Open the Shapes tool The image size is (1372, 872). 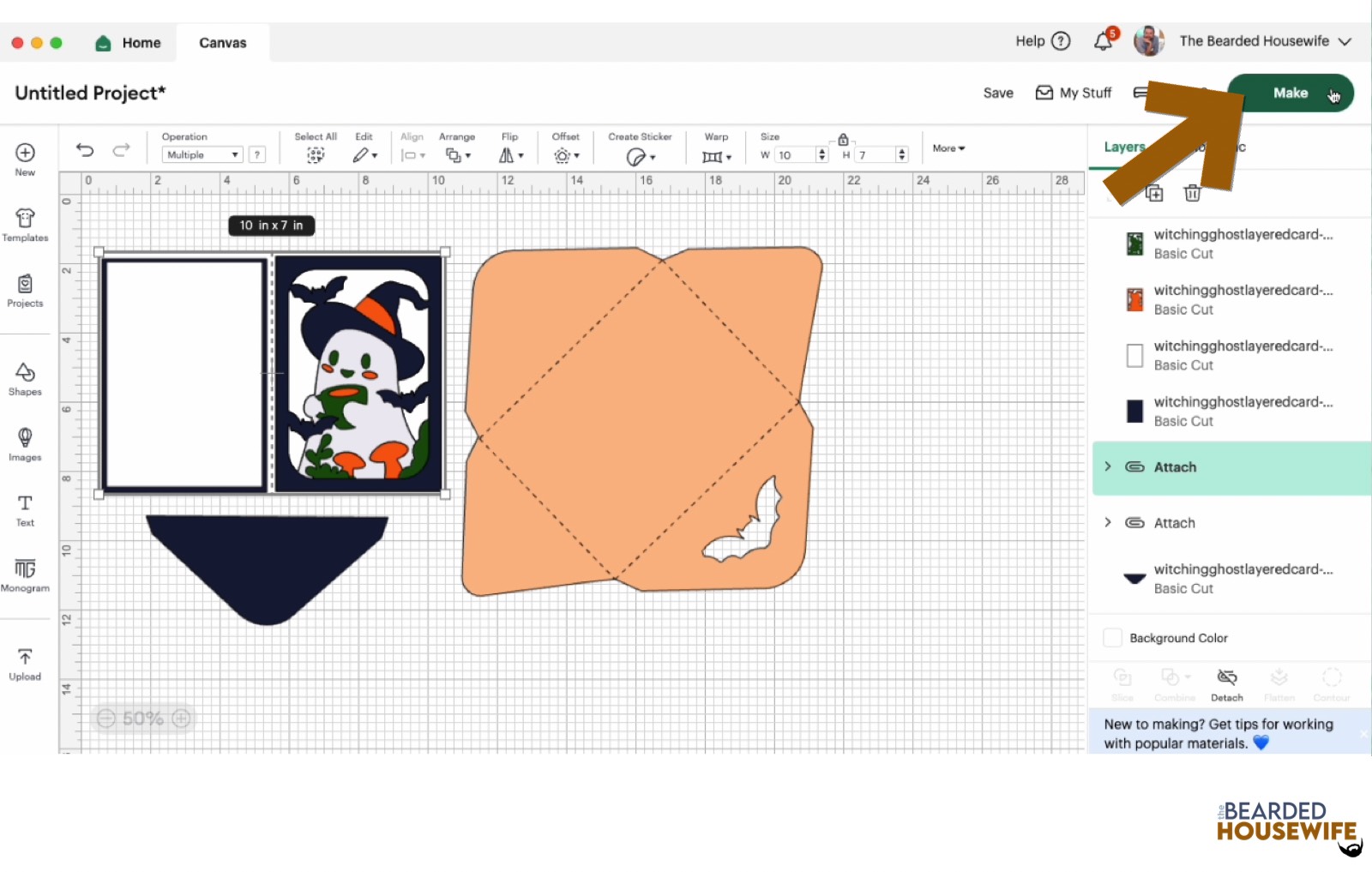pos(25,379)
